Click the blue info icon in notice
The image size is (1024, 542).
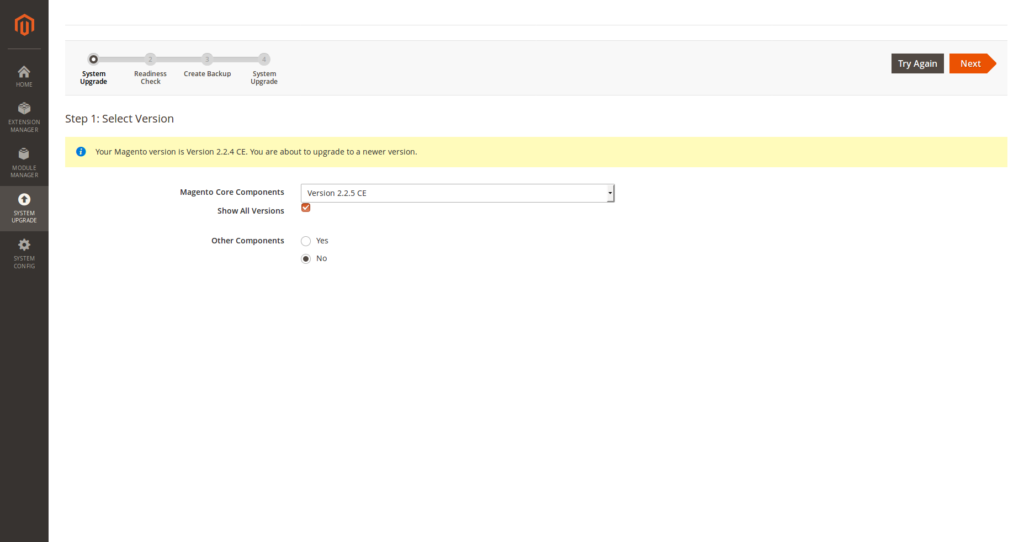[81, 151]
